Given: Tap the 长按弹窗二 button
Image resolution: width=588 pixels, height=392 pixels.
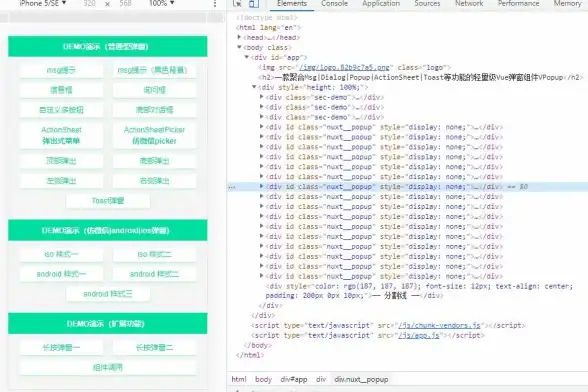Looking at the screenshot, I should click(x=154, y=348).
